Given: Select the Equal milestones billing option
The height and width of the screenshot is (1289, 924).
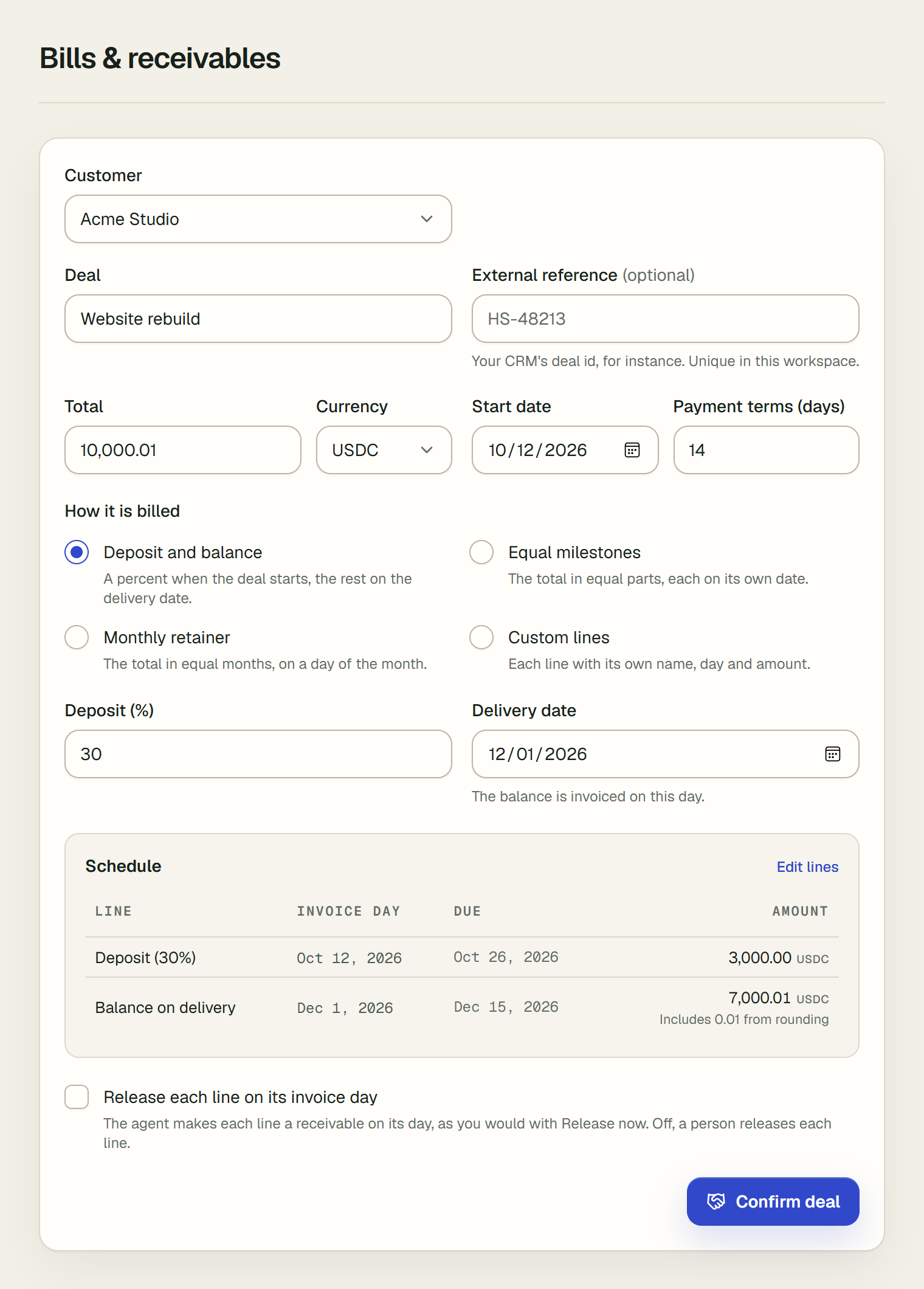Looking at the screenshot, I should point(481,552).
